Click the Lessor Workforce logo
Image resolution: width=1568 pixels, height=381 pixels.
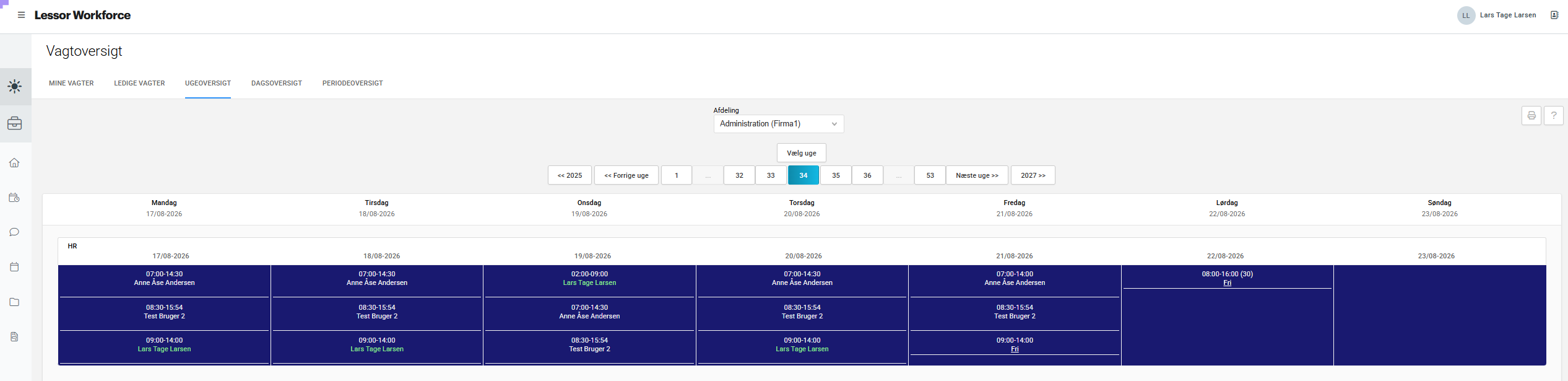point(82,15)
